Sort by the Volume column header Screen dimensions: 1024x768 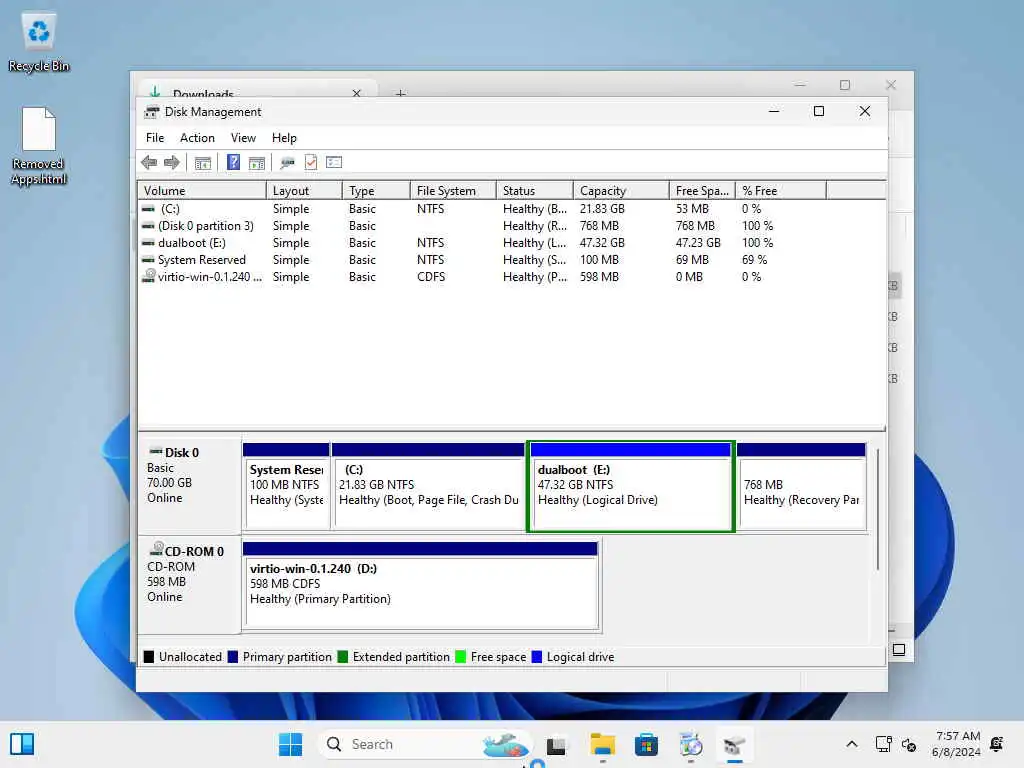202,191
